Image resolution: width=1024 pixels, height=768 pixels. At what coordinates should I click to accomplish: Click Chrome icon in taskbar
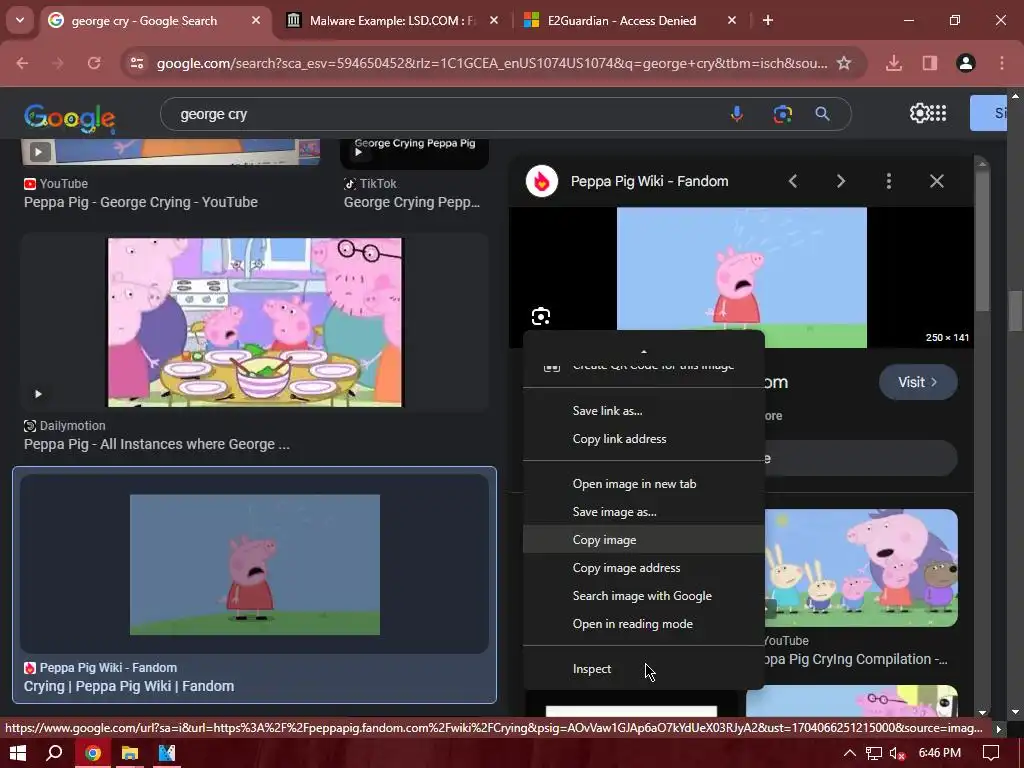[92, 753]
